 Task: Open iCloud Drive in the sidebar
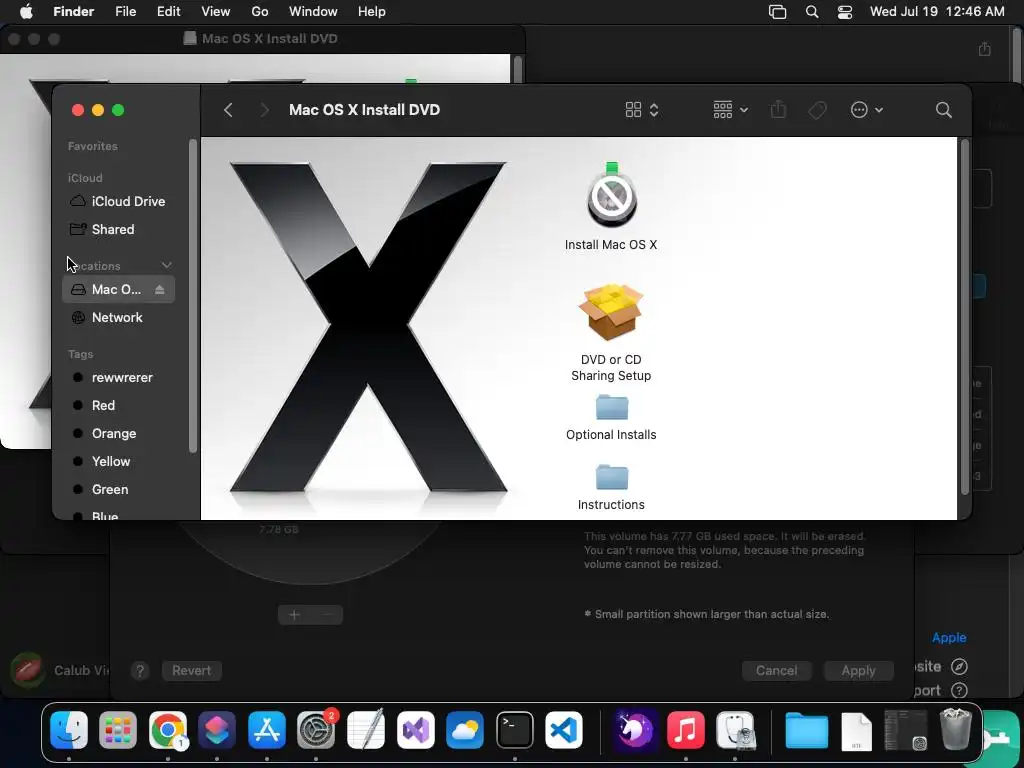click(x=118, y=201)
